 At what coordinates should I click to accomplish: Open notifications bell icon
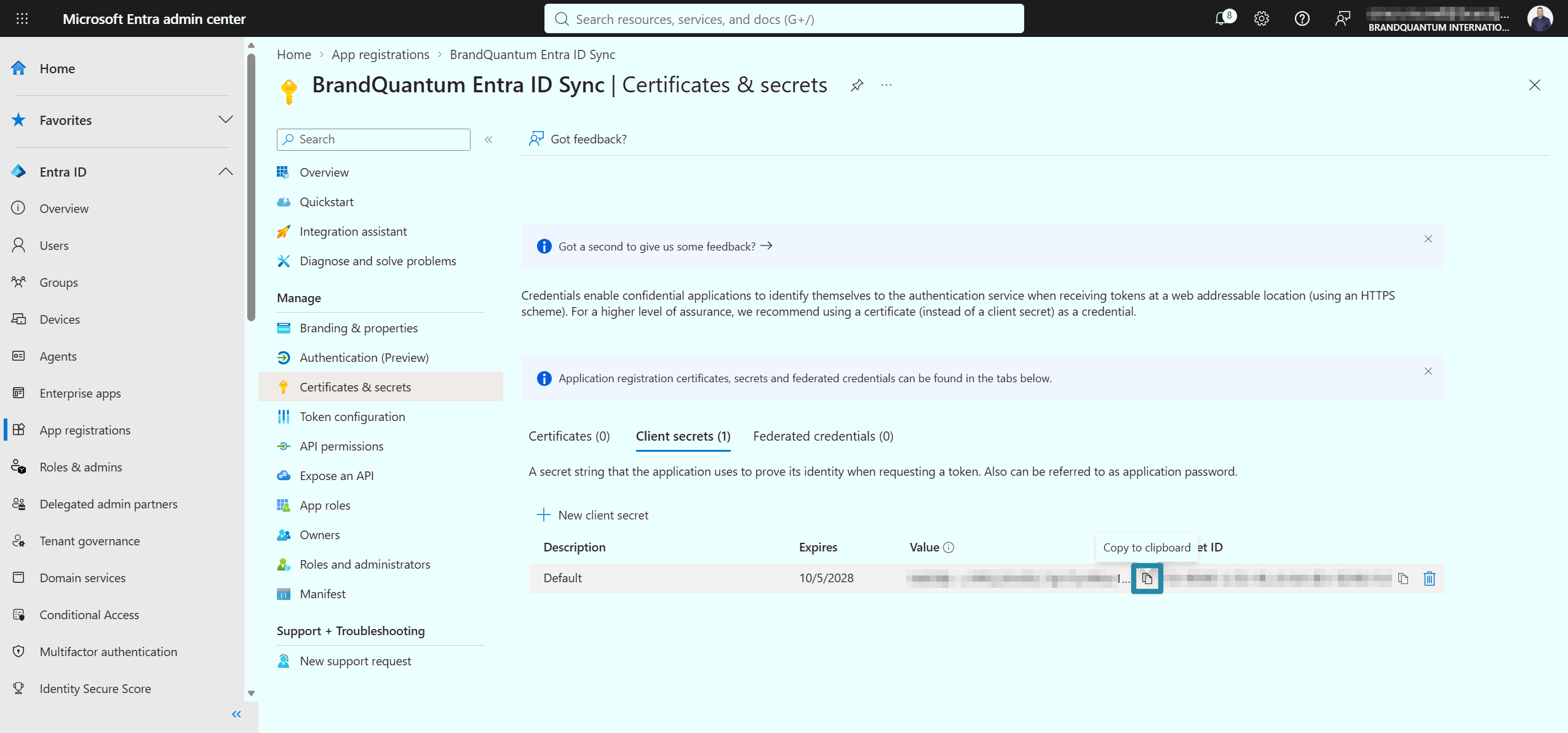coord(1223,18)
